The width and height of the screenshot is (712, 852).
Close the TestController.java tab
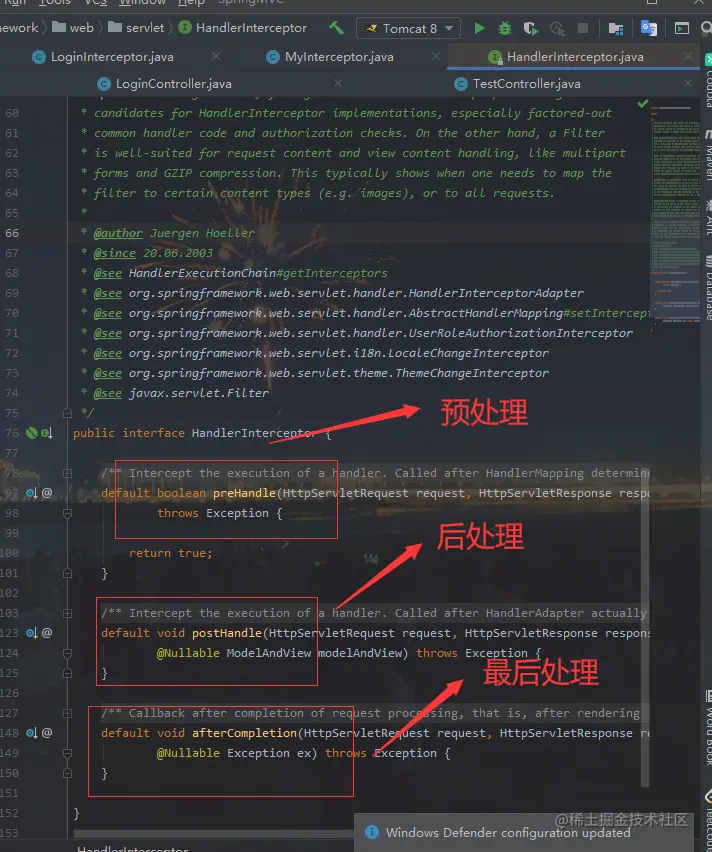tap(688, 83)
